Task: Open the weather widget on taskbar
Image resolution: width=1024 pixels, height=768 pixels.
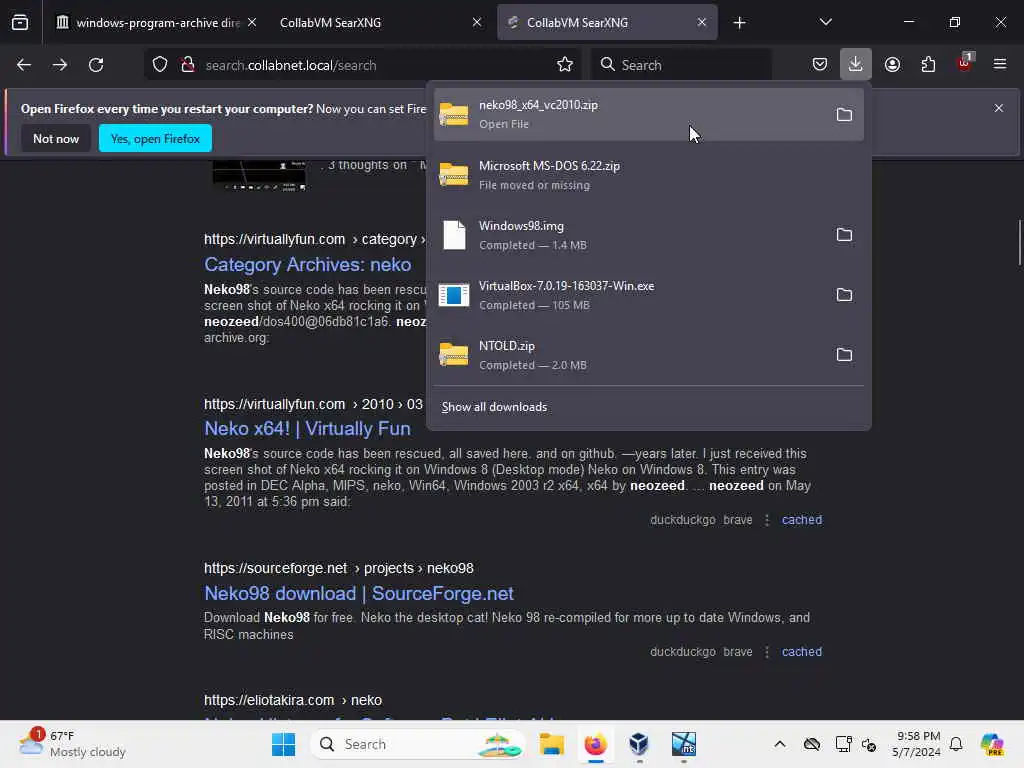Action: [x=72, y=744]
